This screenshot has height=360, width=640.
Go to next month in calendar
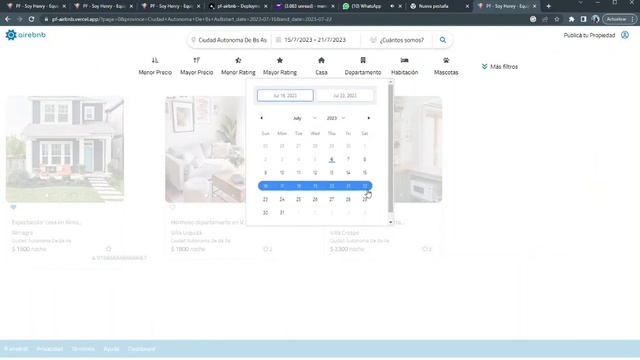(369, 118)
